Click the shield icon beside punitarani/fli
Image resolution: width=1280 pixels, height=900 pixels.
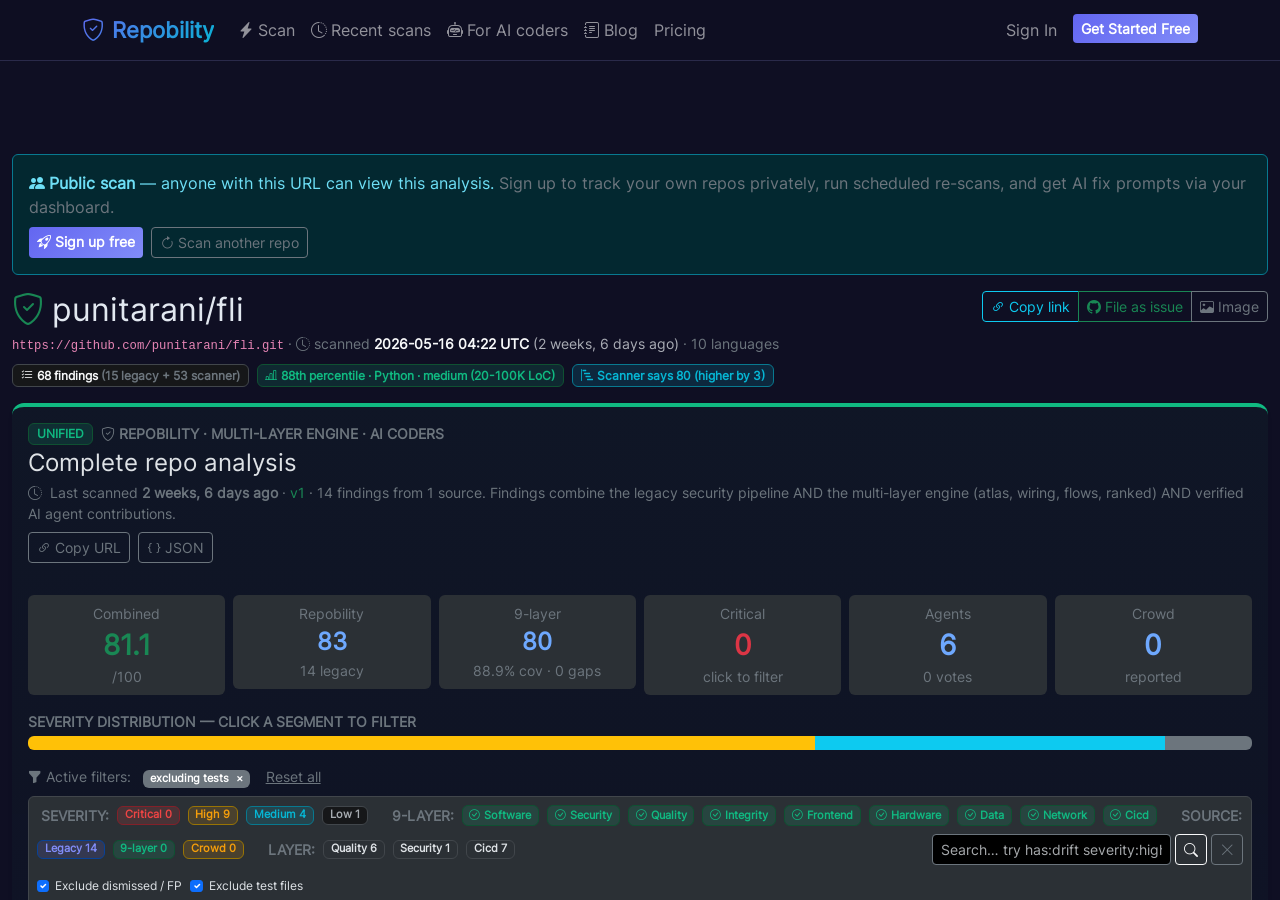tap(28, 309)
